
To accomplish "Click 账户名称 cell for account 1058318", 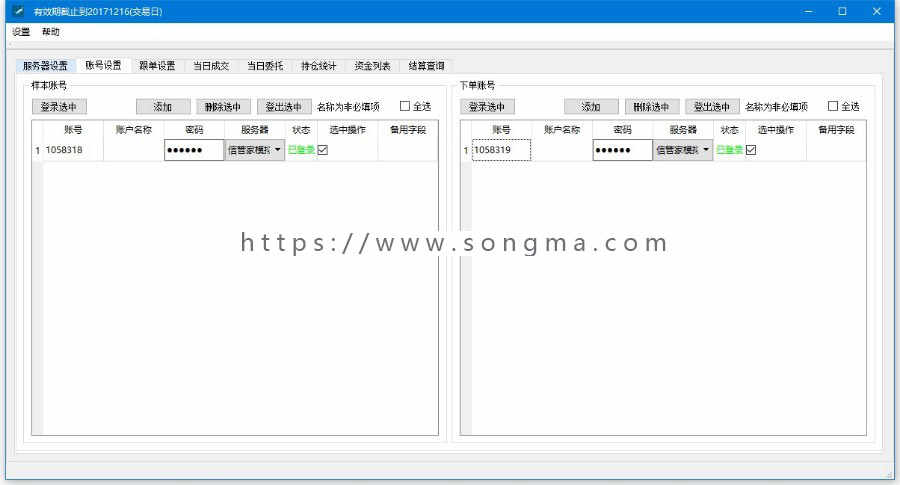I will (x=134, y=150).
